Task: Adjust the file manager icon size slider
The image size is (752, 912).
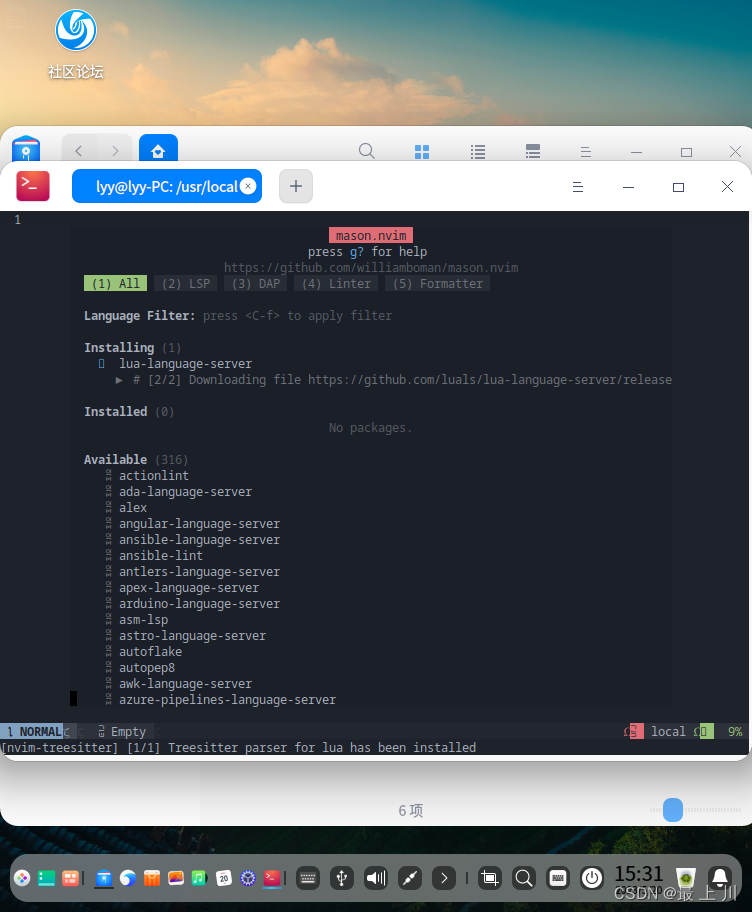Action: click(672, 810)
